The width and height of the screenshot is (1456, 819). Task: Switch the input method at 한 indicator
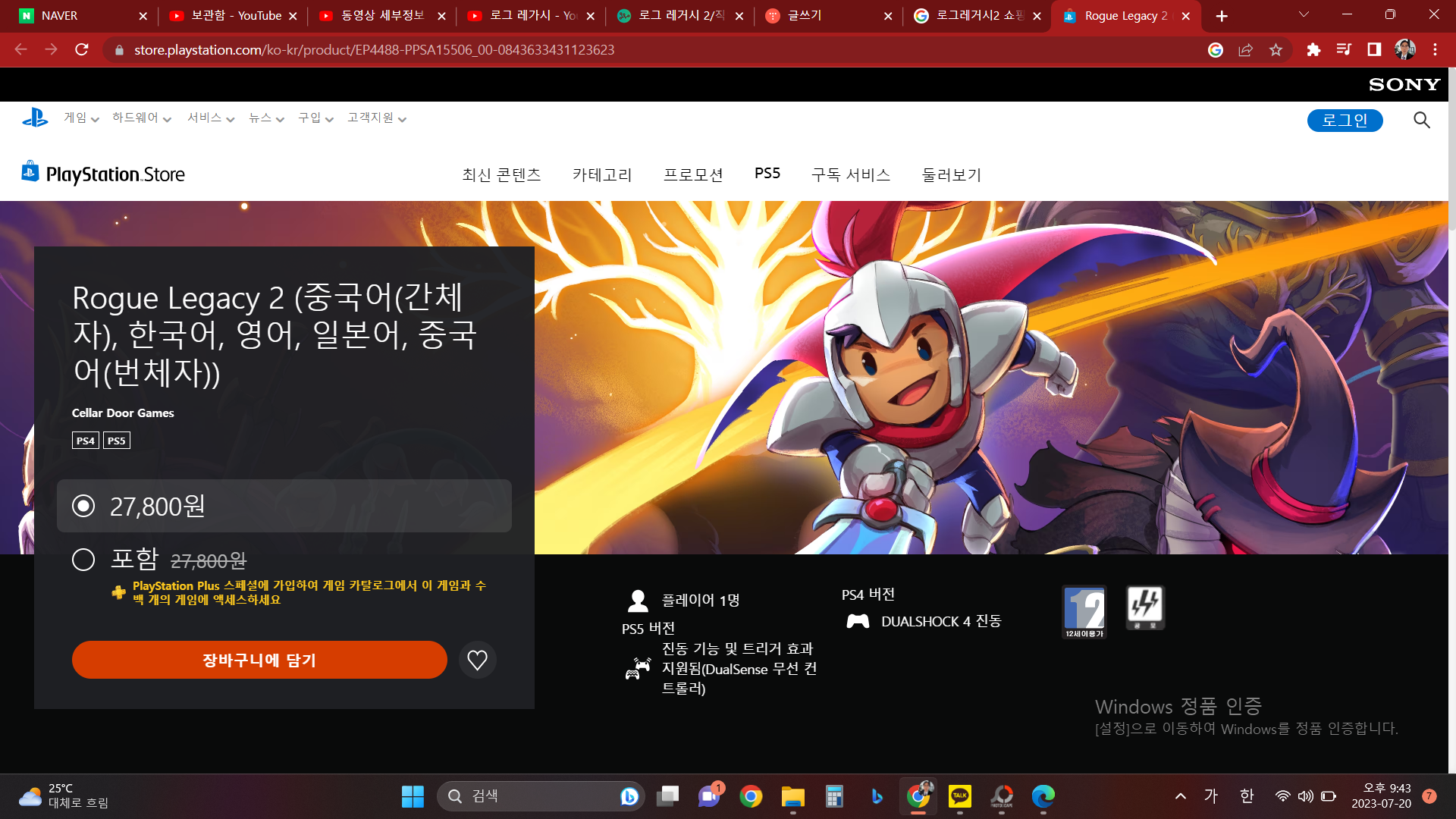(1247, 796)
